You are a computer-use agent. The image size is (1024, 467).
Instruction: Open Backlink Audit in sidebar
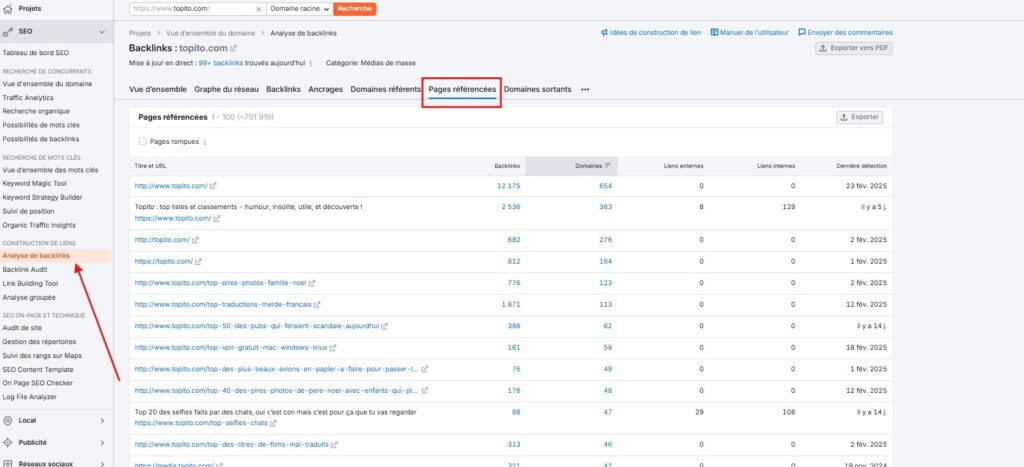coord(25,270)
